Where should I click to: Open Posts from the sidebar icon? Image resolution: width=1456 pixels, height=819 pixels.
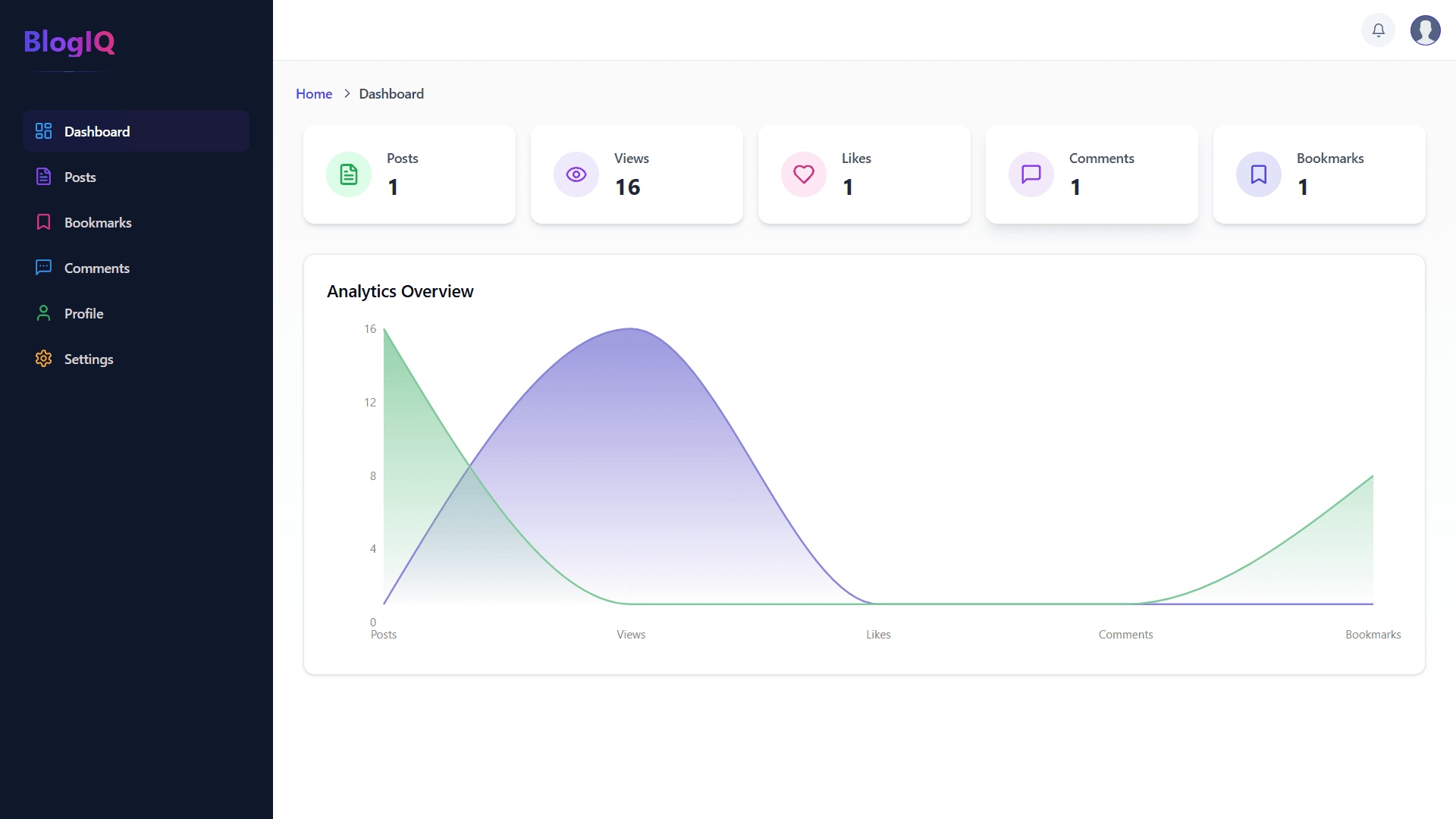point(43,177)
